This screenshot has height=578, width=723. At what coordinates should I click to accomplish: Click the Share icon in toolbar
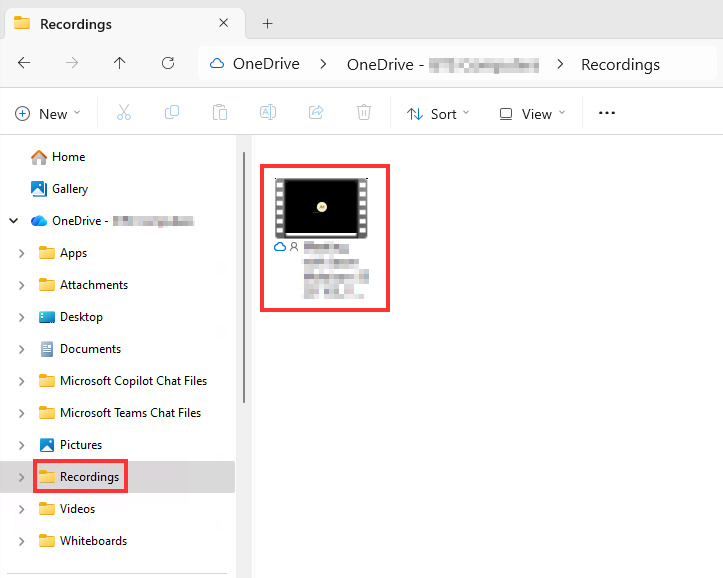pyautogui.click(x=316, y=113)
